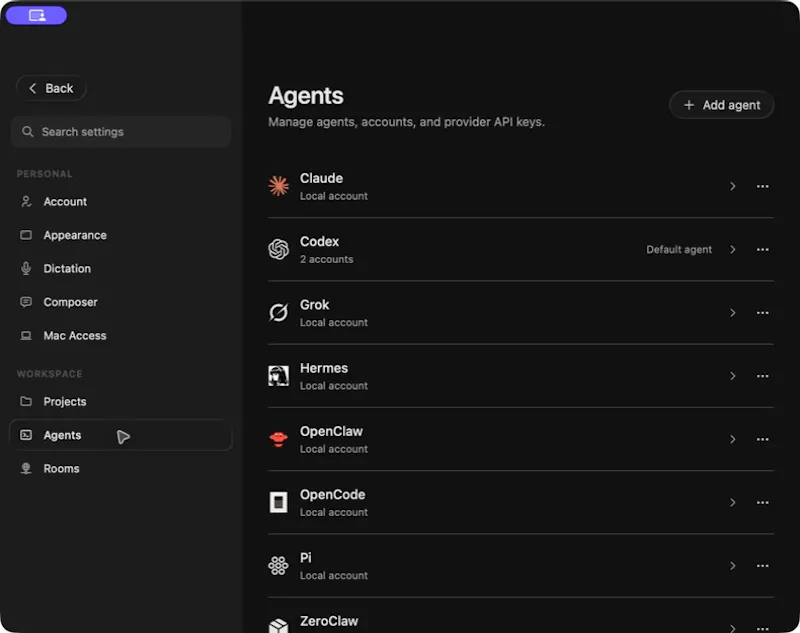Viewport: 800px width, 633px height.
Task: Open the Grok three-dot menu
Action: coord(763,313)
